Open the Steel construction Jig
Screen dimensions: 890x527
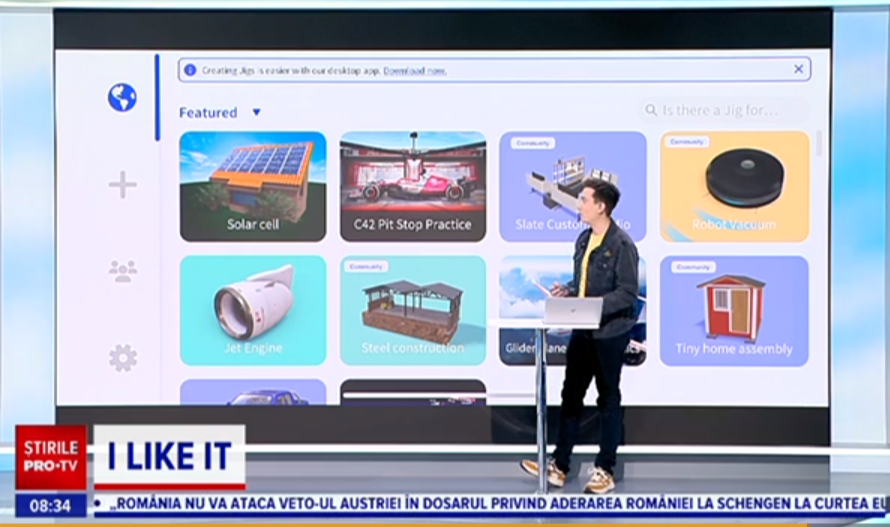point(412,310)
